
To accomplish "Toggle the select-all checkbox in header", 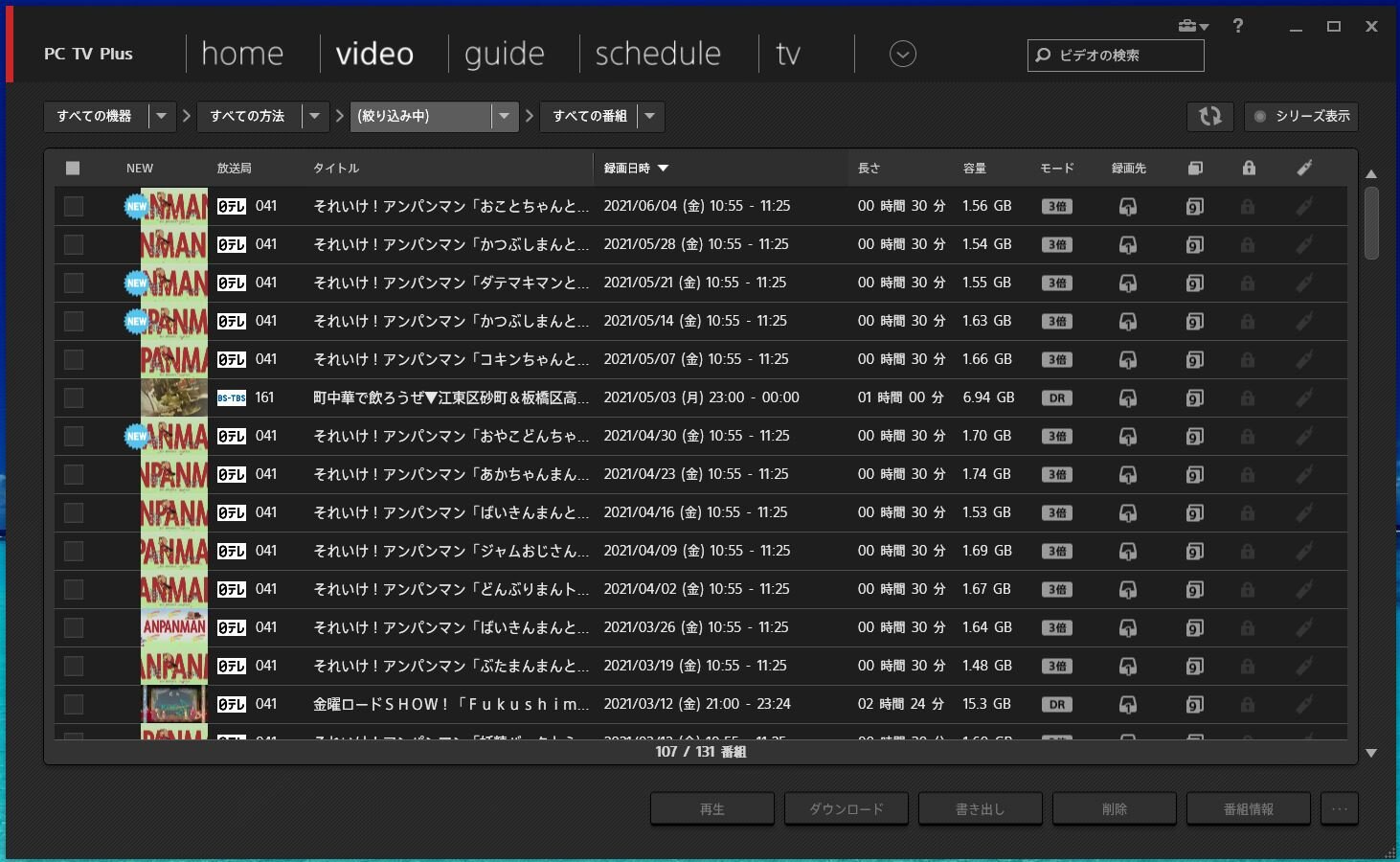I will click(x=73, y=169).
